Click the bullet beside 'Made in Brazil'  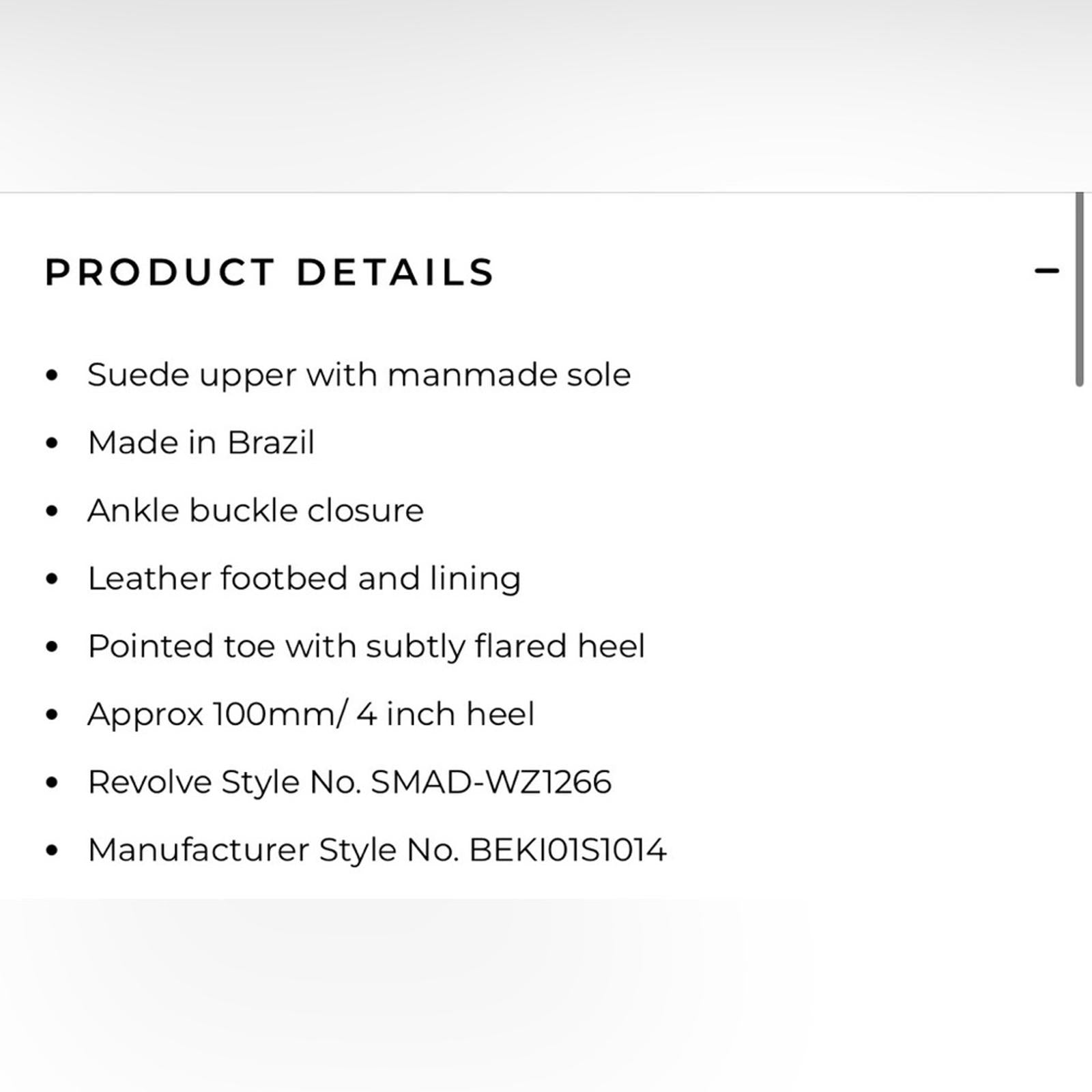[52, 443]
